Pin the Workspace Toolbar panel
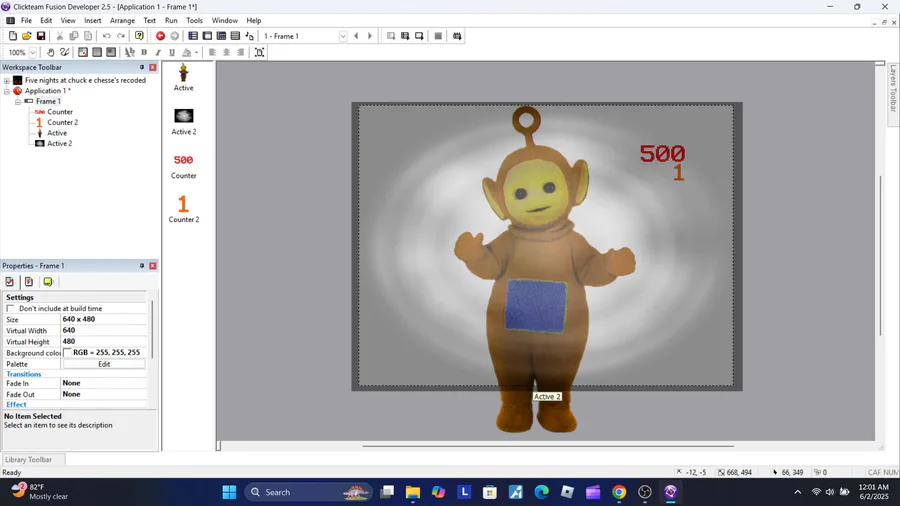Image resolution: width=900 pixels, height=506 pixels. [142, 67]
